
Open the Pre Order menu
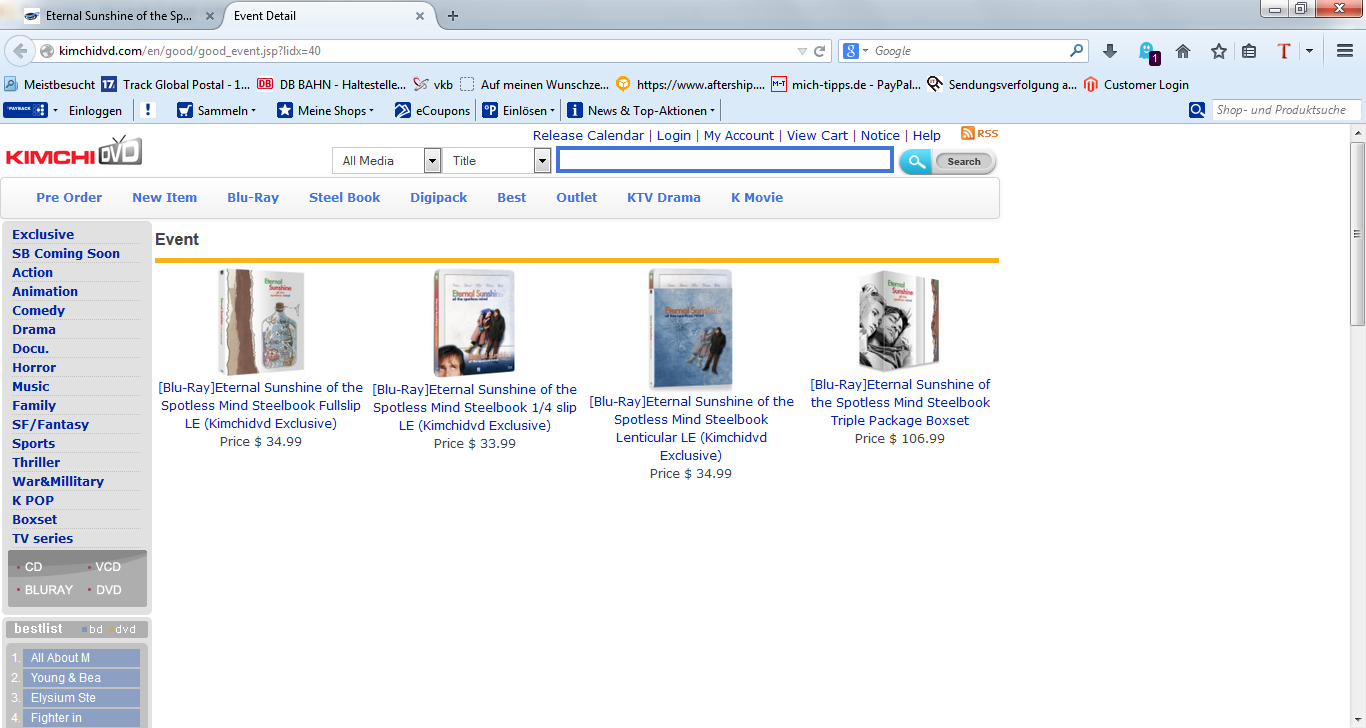[x=69, y=198]
